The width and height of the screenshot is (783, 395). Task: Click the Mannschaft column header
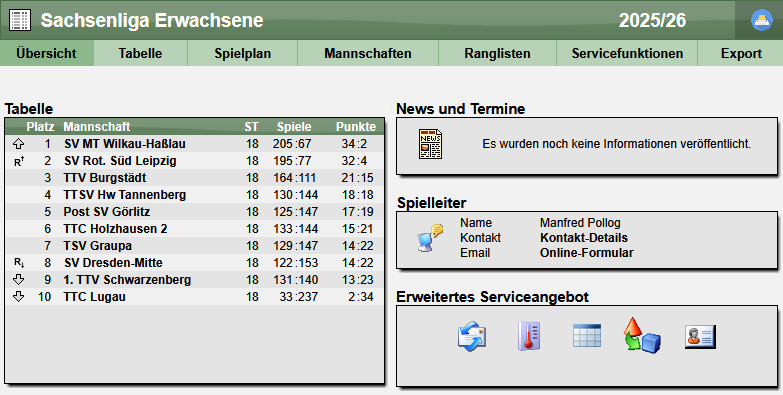coord(96,127)
